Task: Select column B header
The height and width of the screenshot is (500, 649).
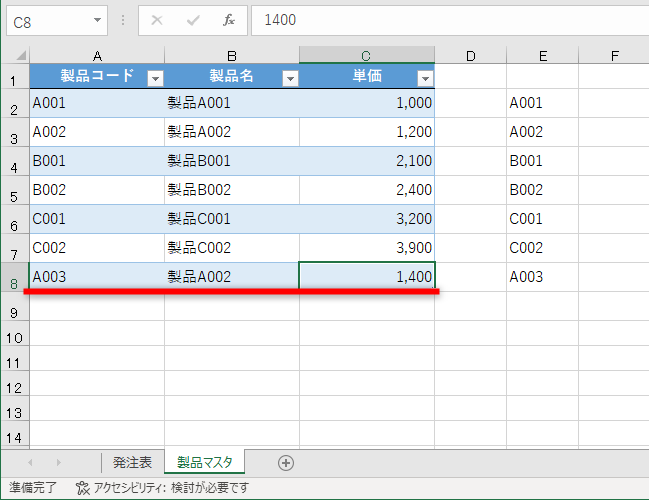Action: (x=232, y=55)
